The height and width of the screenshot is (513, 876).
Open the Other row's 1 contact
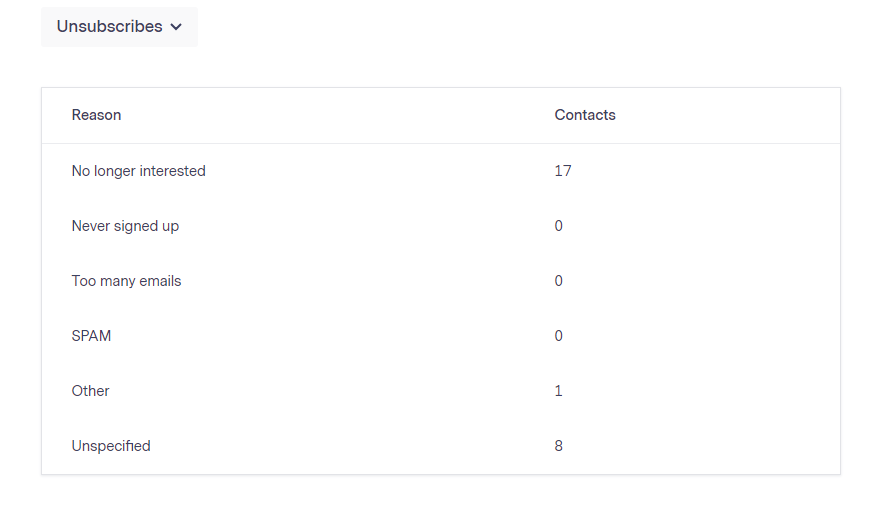(559, 391)
